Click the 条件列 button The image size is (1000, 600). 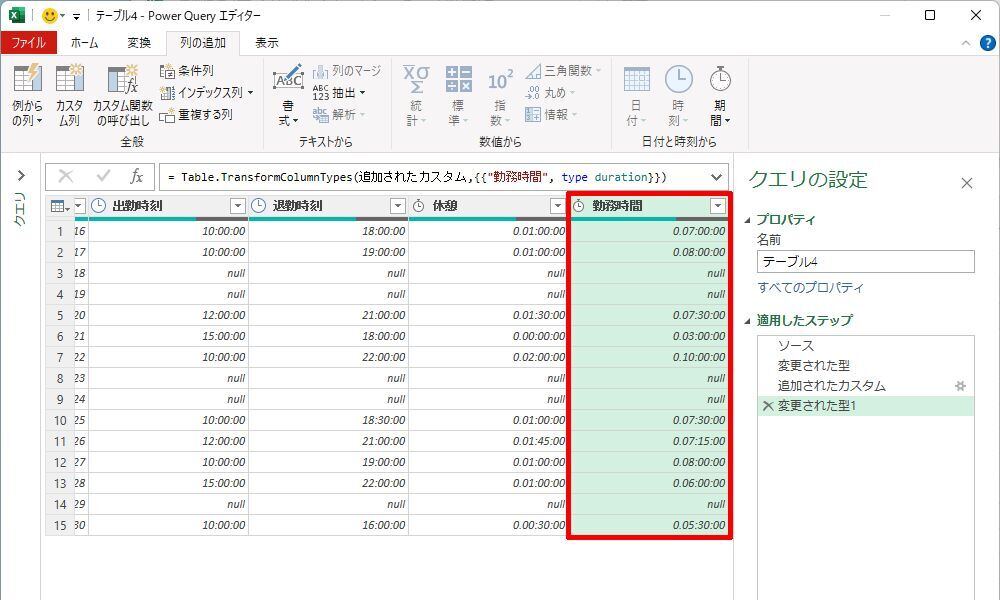pyautogui.click(x=186, y=71)
